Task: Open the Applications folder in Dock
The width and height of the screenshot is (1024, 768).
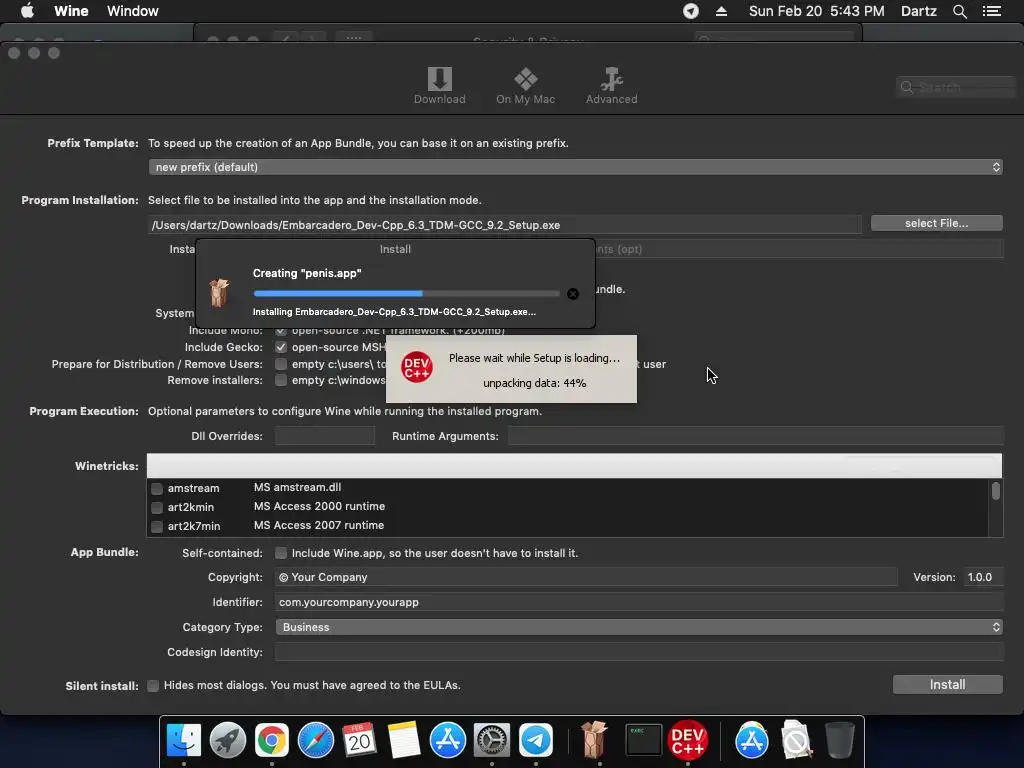Action: tap(752, 740)
